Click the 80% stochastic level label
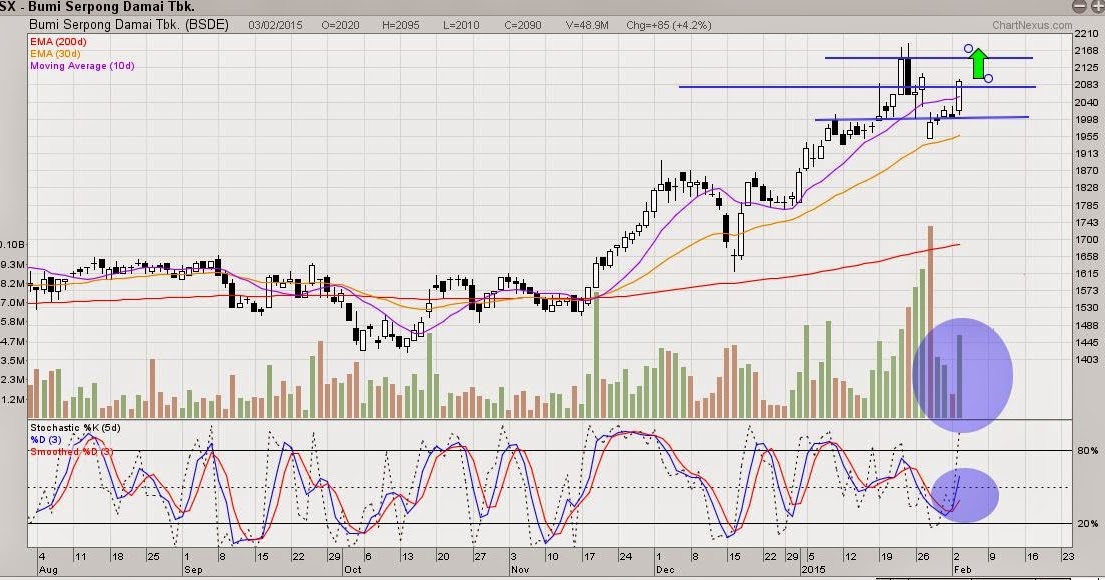Screen dimensions: 1105x580 (x=1088, y=450)
